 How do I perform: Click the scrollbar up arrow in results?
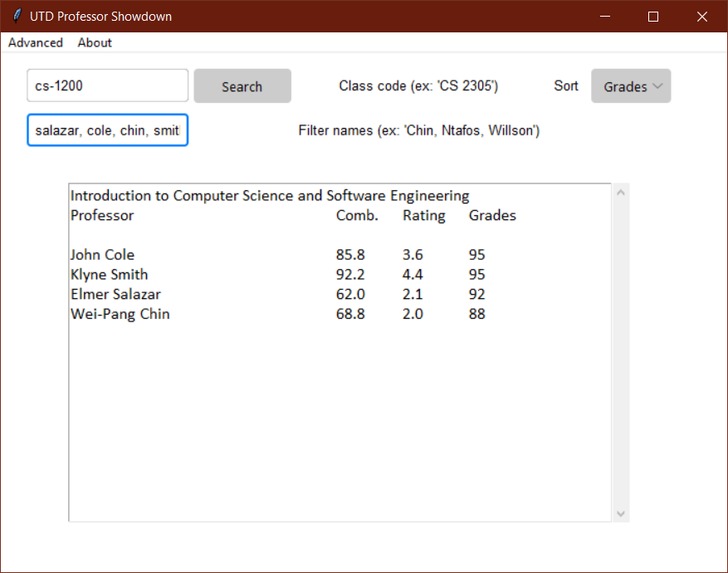coord(621,192)
